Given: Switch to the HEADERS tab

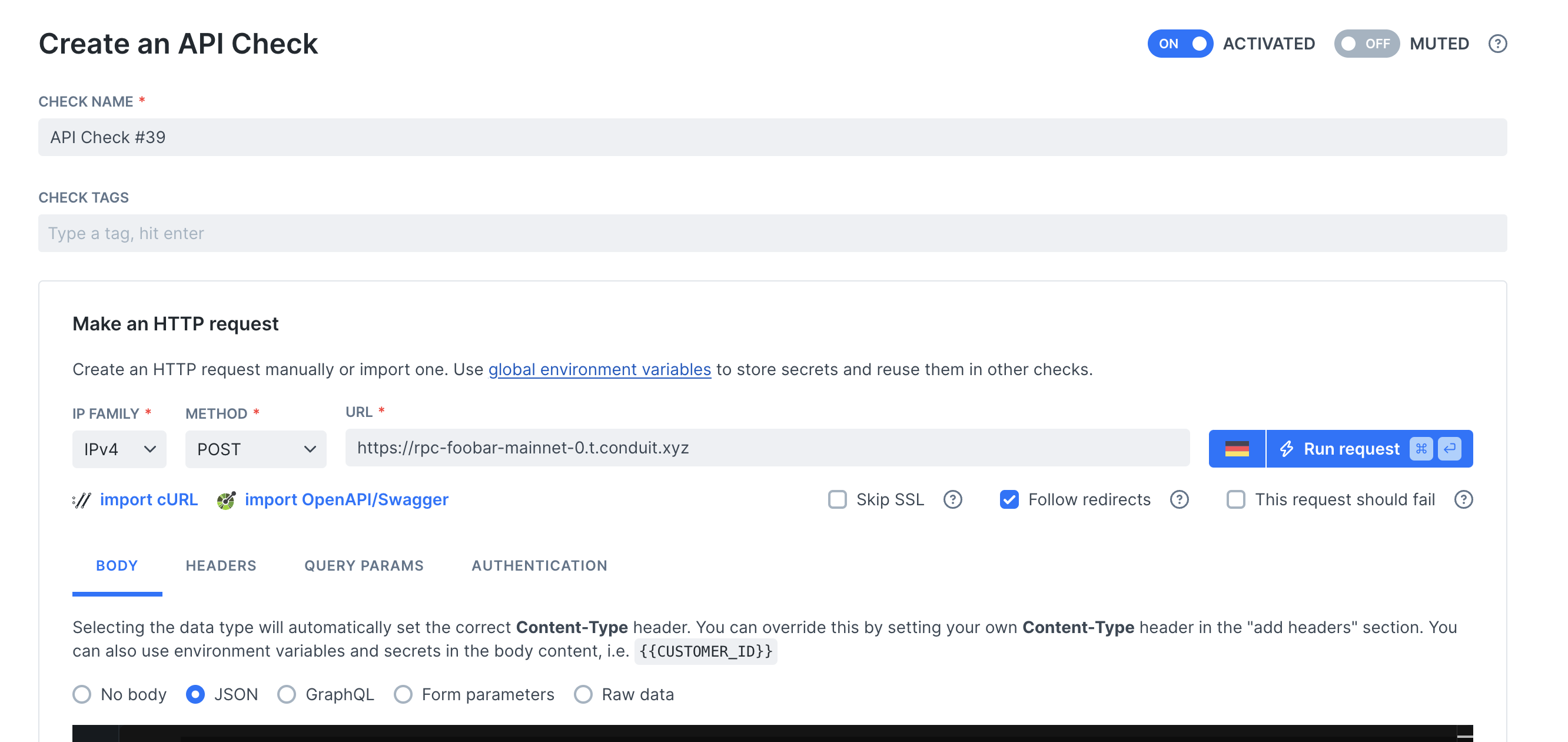Looking at the screenshot, I should [220, 565].
